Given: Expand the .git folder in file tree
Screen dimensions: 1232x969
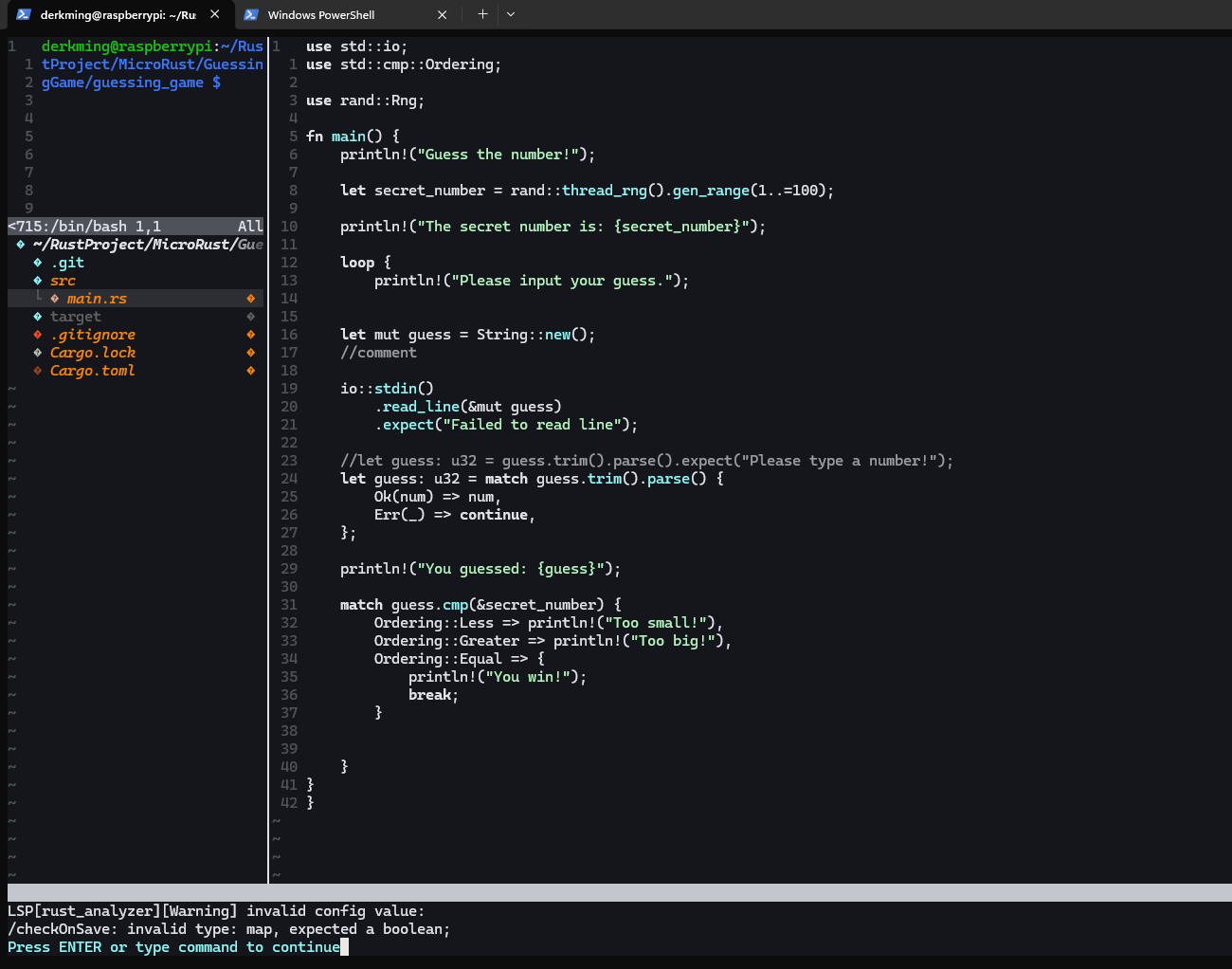Looking at the screenshot, I should (x=67, y=263).
